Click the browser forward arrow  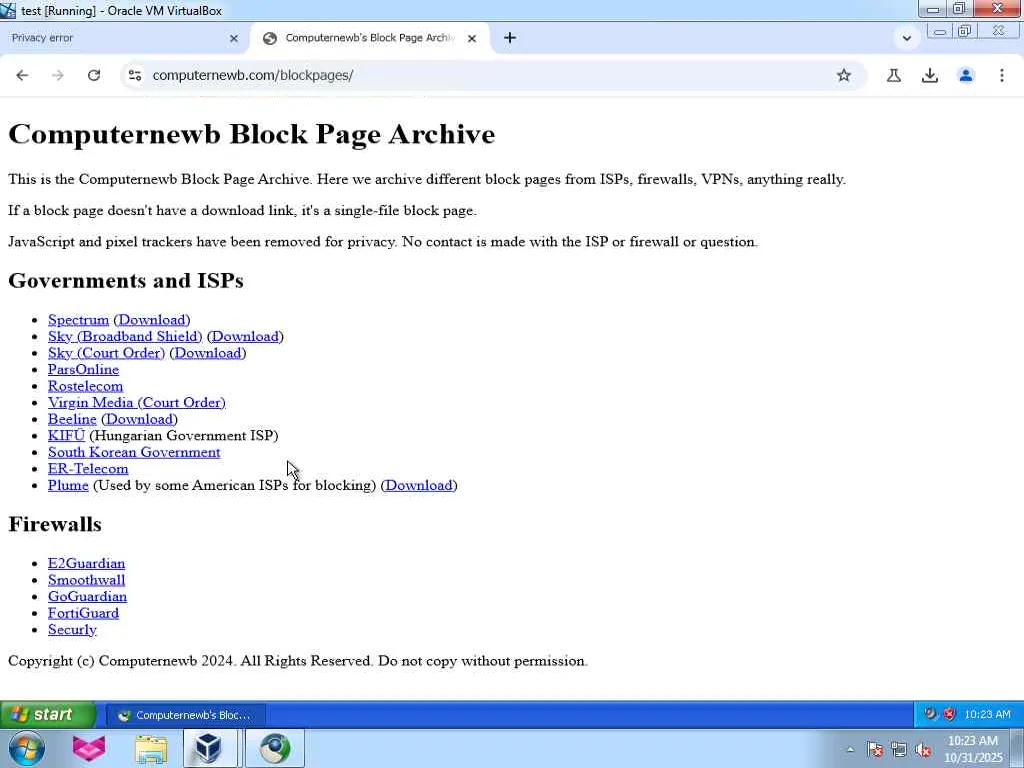pos(57,75)
